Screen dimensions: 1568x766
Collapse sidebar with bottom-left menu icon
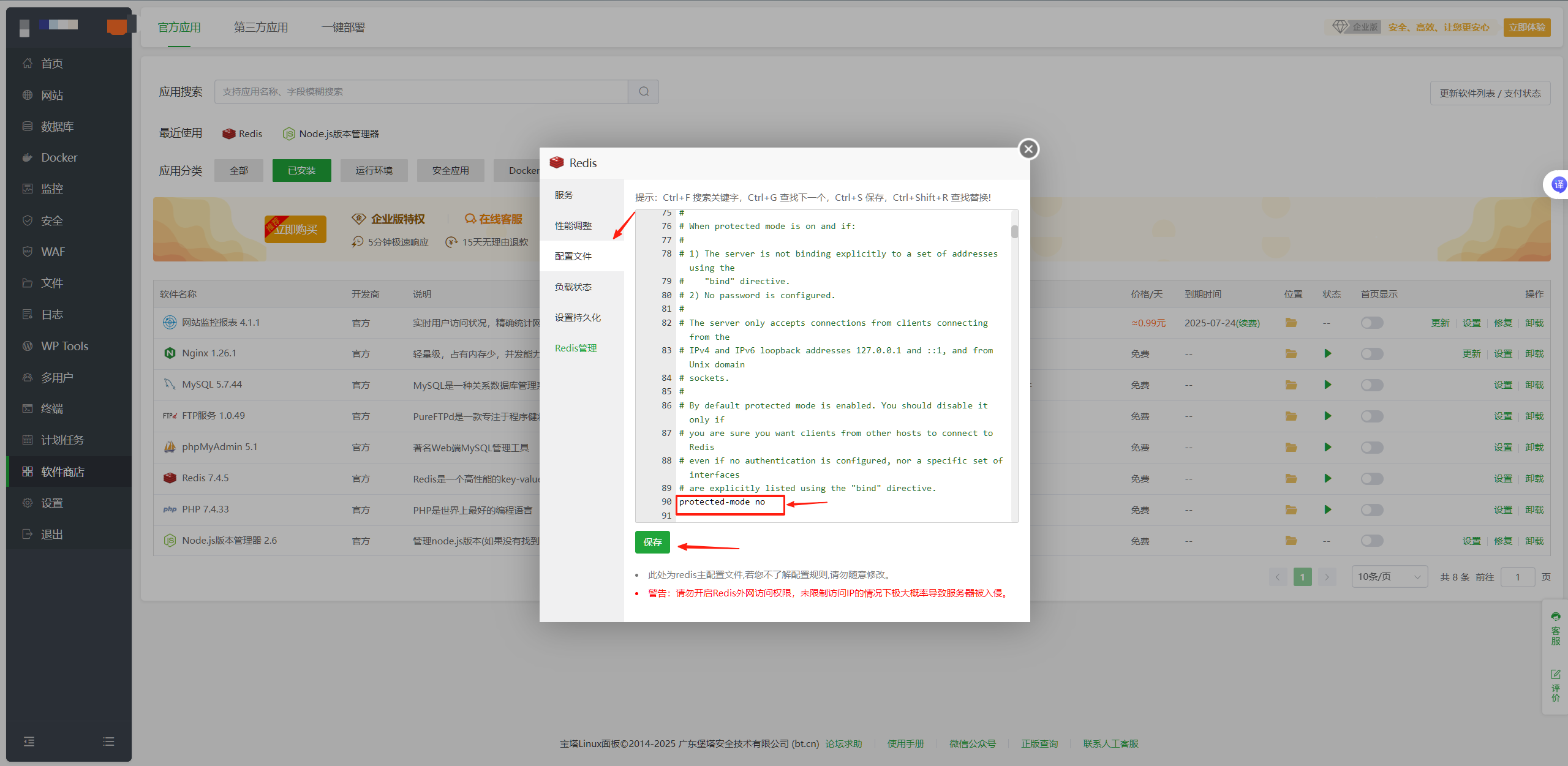(29, 742)
